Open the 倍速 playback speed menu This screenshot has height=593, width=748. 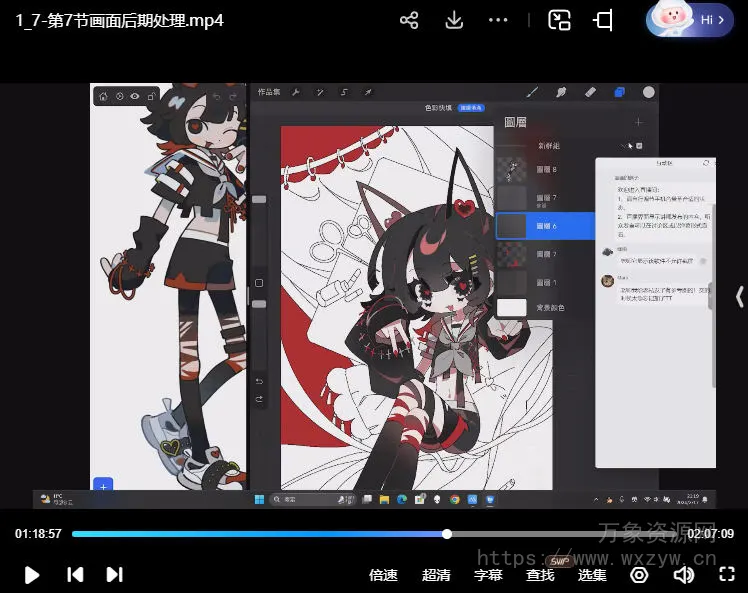(383, 575)
